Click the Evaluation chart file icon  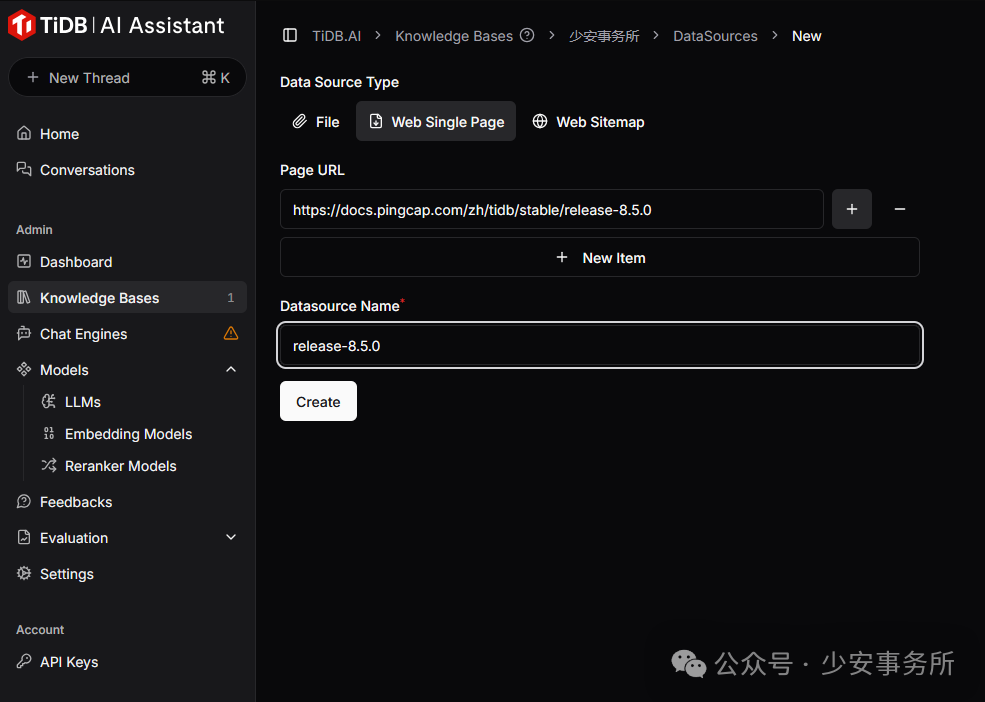(x=24, y=537)
